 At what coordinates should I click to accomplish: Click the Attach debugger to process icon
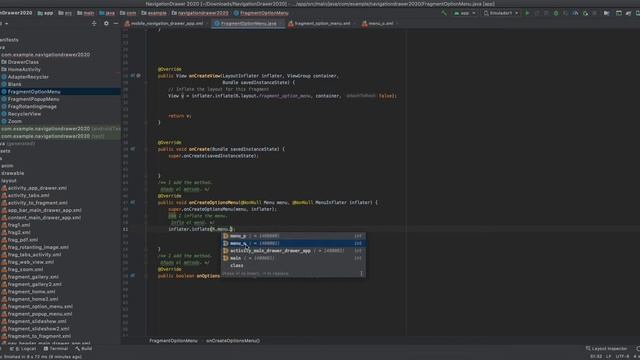click(x=585, y=13)
